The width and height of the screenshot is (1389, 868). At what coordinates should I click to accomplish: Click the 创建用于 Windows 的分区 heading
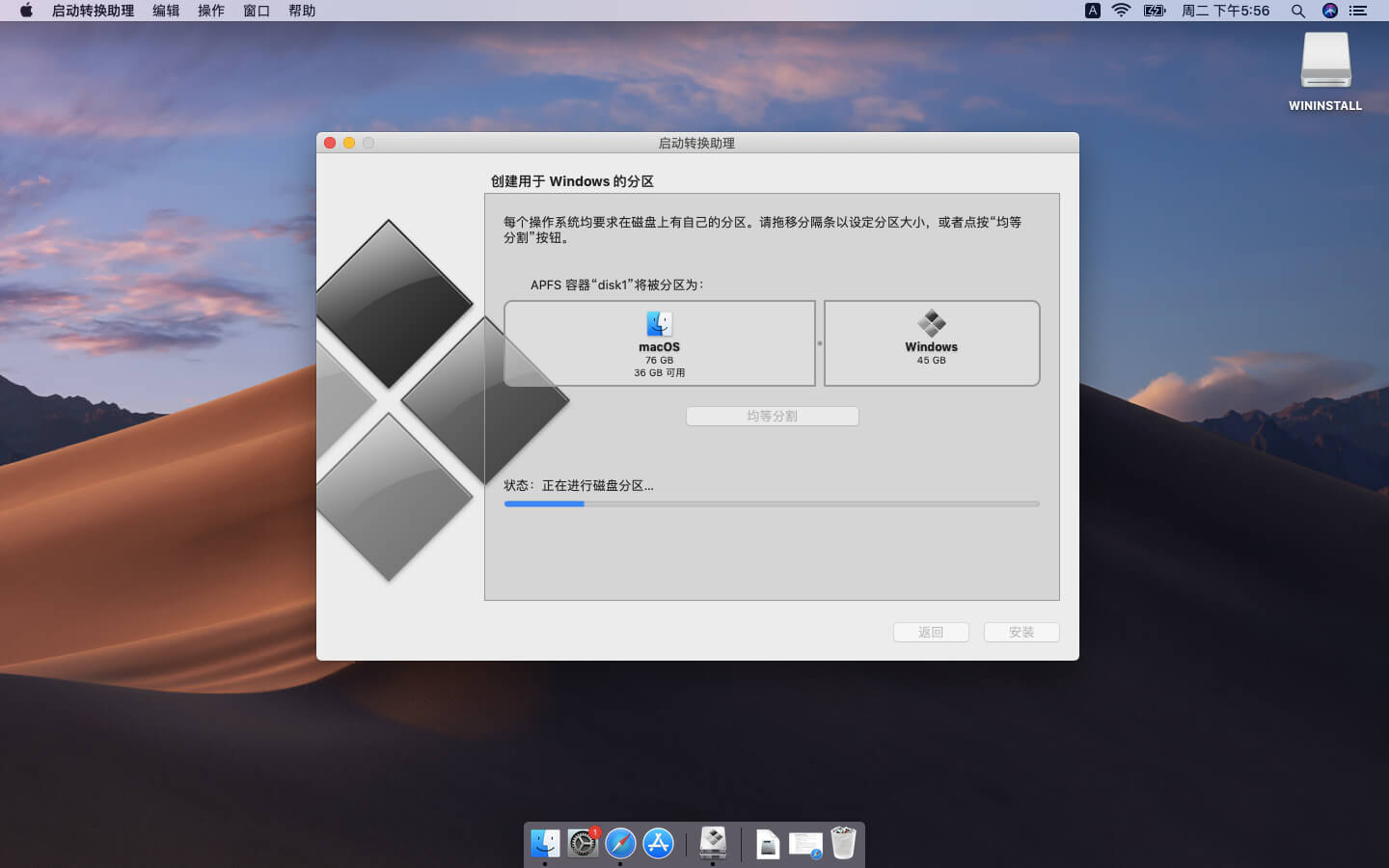(x=572, y=181)
